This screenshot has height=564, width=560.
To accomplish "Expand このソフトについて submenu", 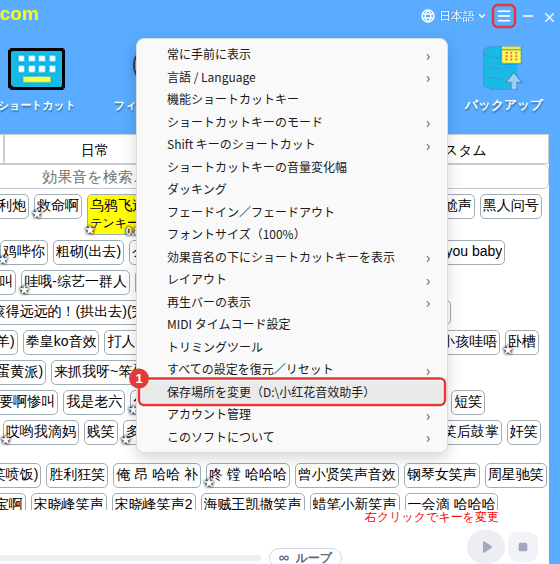I will [292, 437].
